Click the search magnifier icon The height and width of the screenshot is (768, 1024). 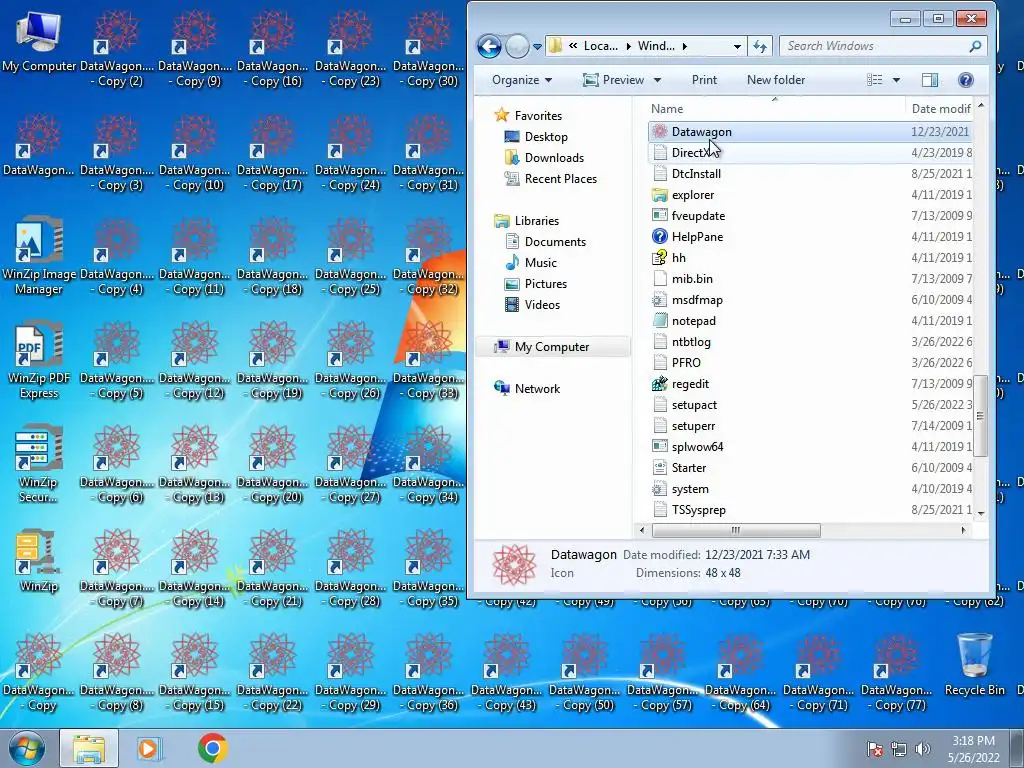tap(975, 46)
